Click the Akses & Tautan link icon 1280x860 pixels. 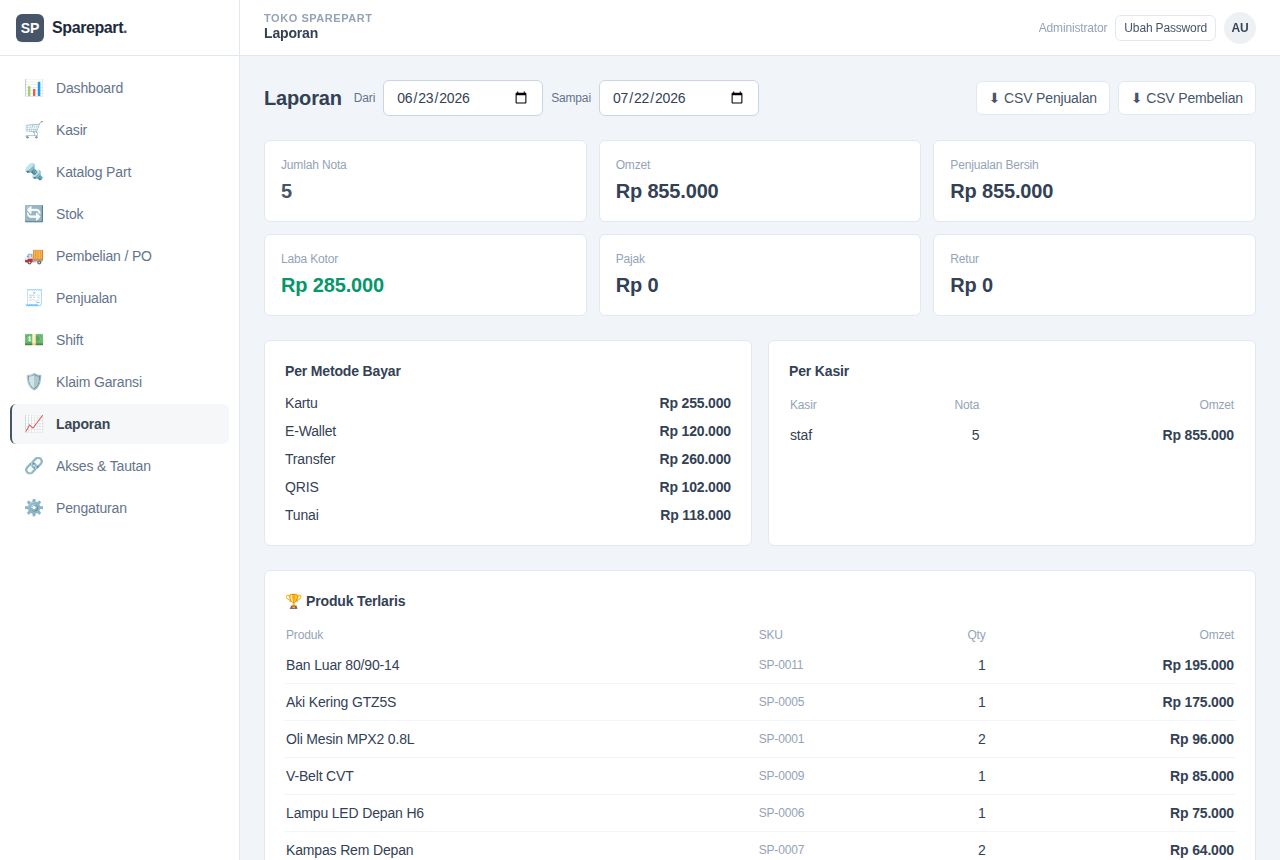(x=34, y=466)
